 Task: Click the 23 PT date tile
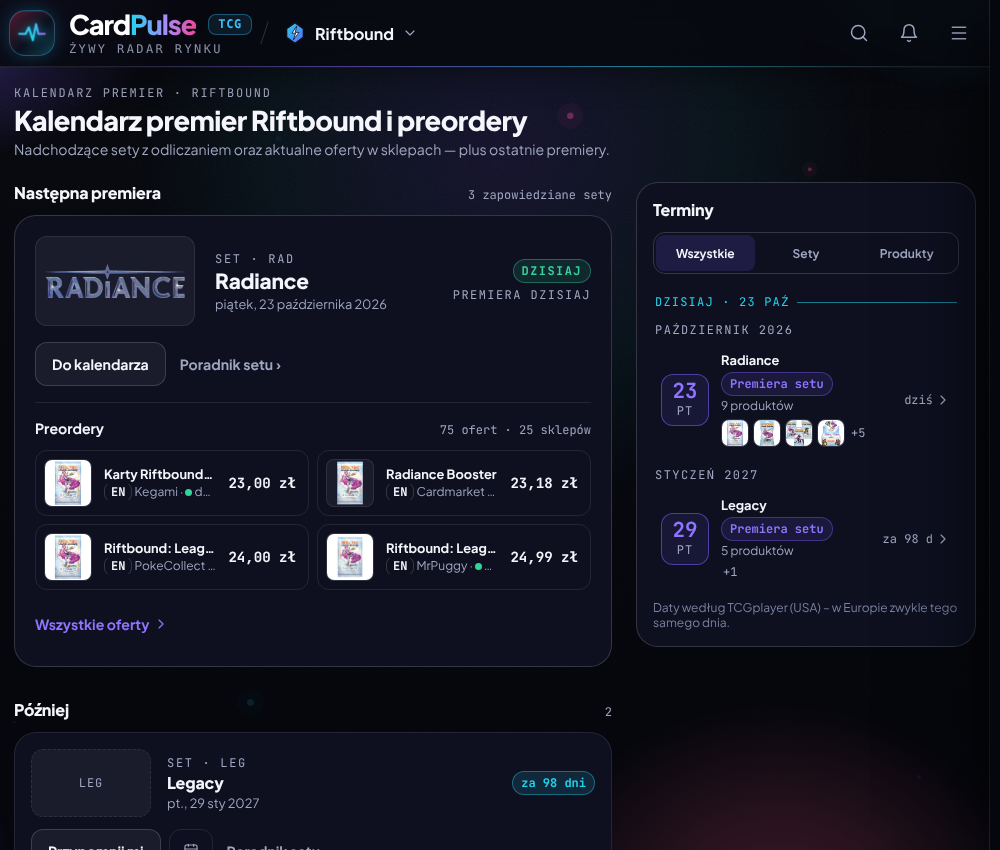[x=685, y=399]
